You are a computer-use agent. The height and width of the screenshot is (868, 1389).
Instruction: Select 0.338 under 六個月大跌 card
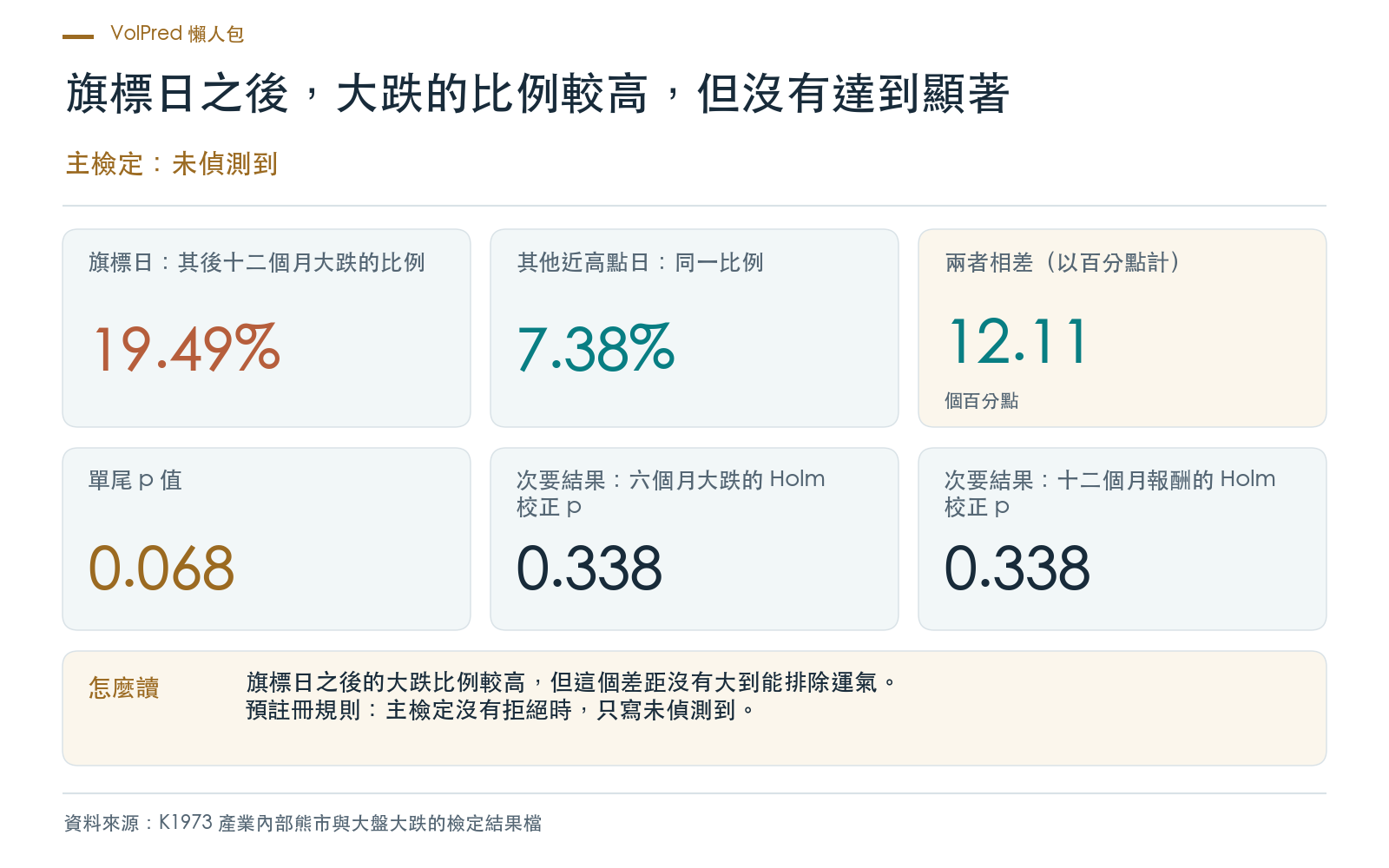[x=589, y=569]
